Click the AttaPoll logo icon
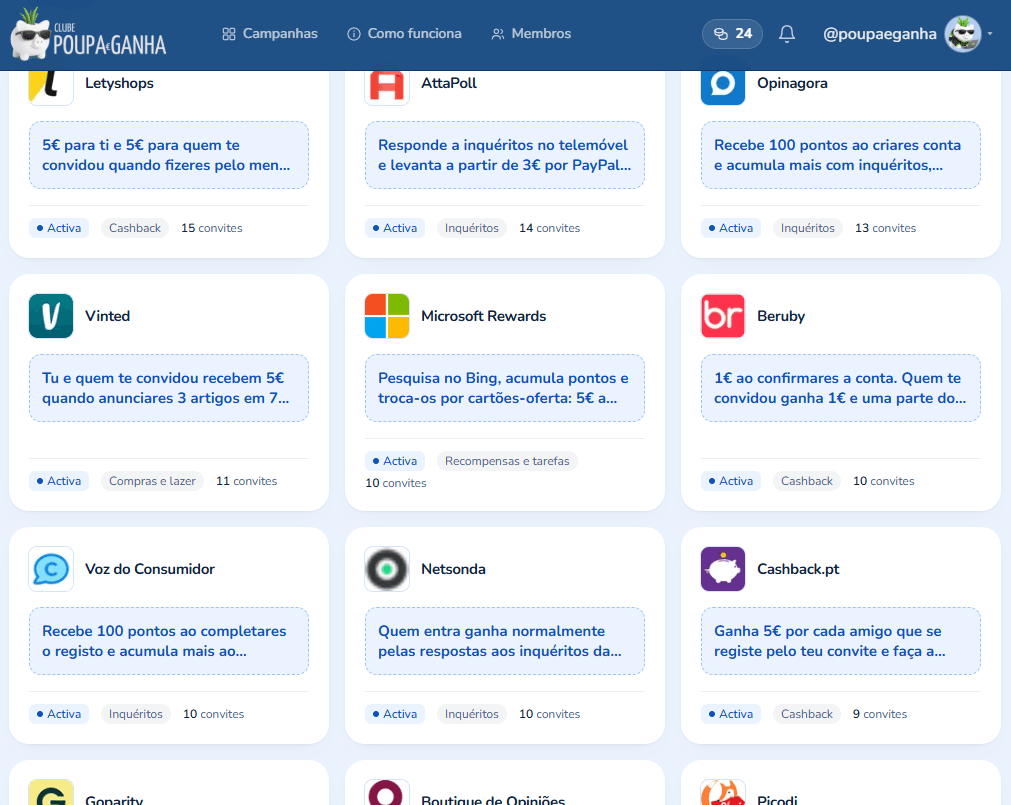Viewport: 1011px width, 805px height. click(387, 88)
